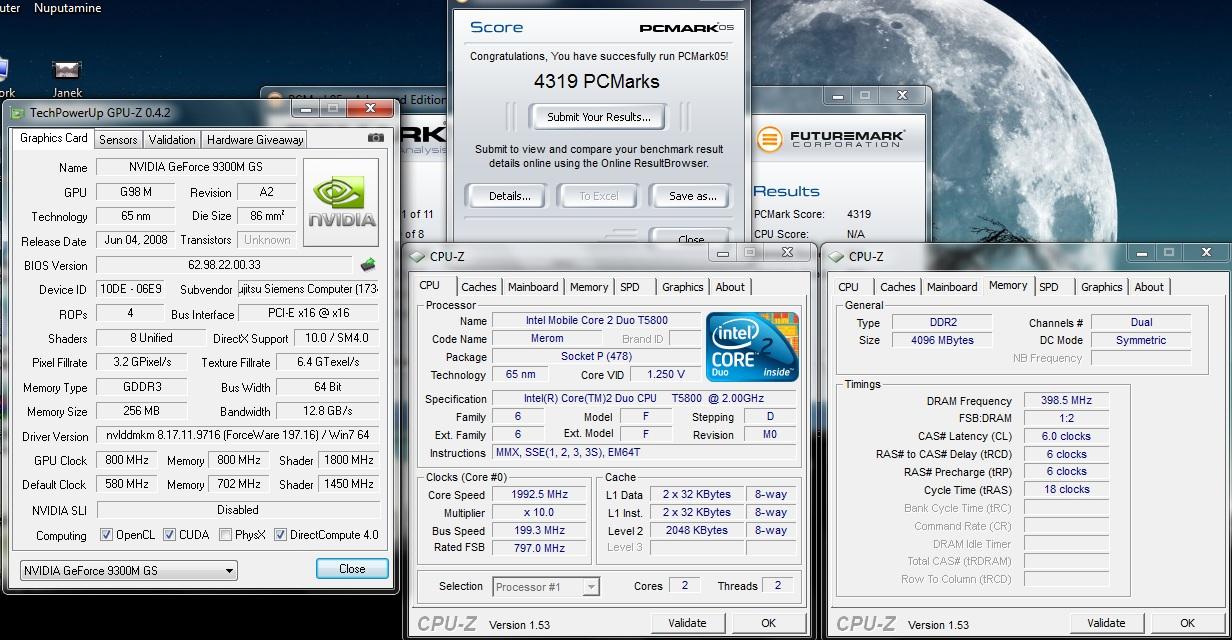The width and height of the screenshot is (1232, 640).
Task: Toggle the OpenCL checkbox
Action: [x=107, y=535]
